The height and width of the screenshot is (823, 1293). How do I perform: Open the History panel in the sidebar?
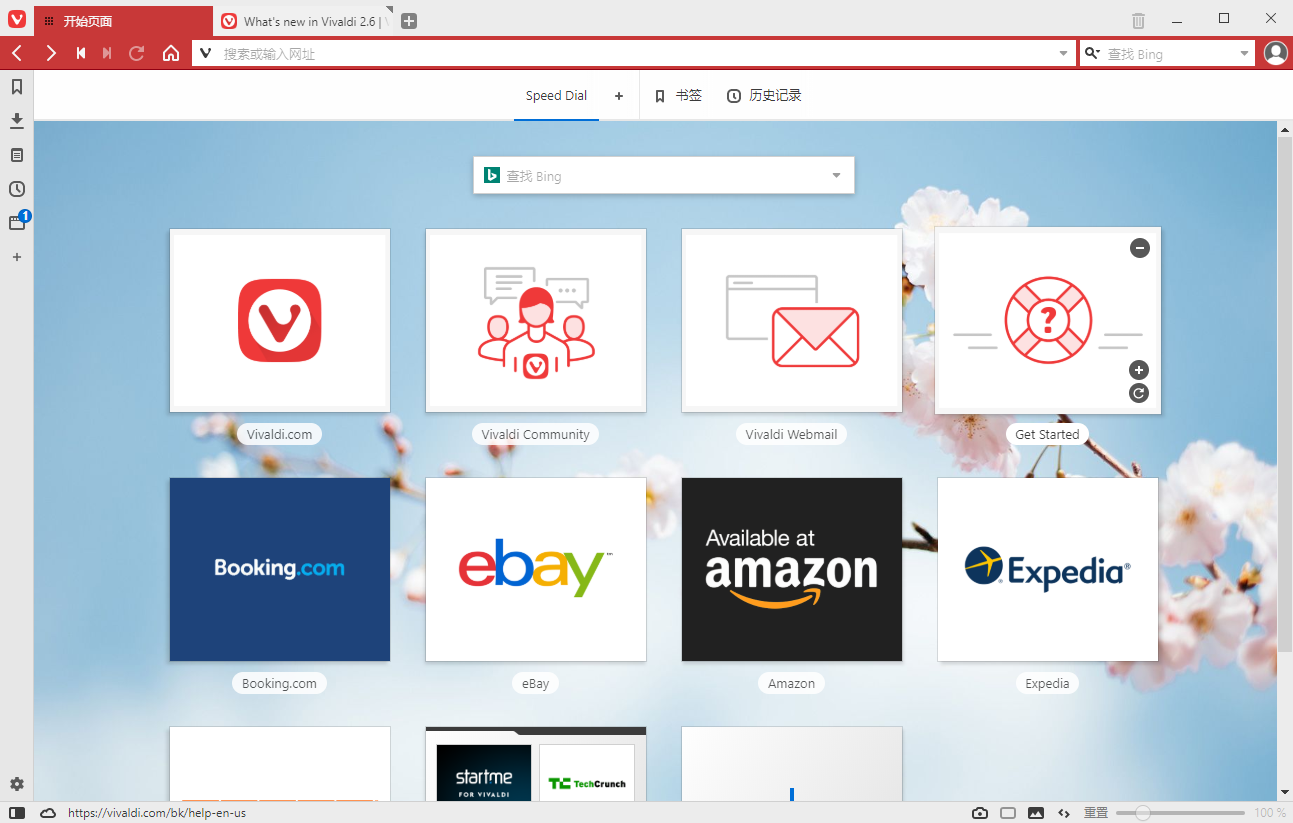click(x=16, y=188)
